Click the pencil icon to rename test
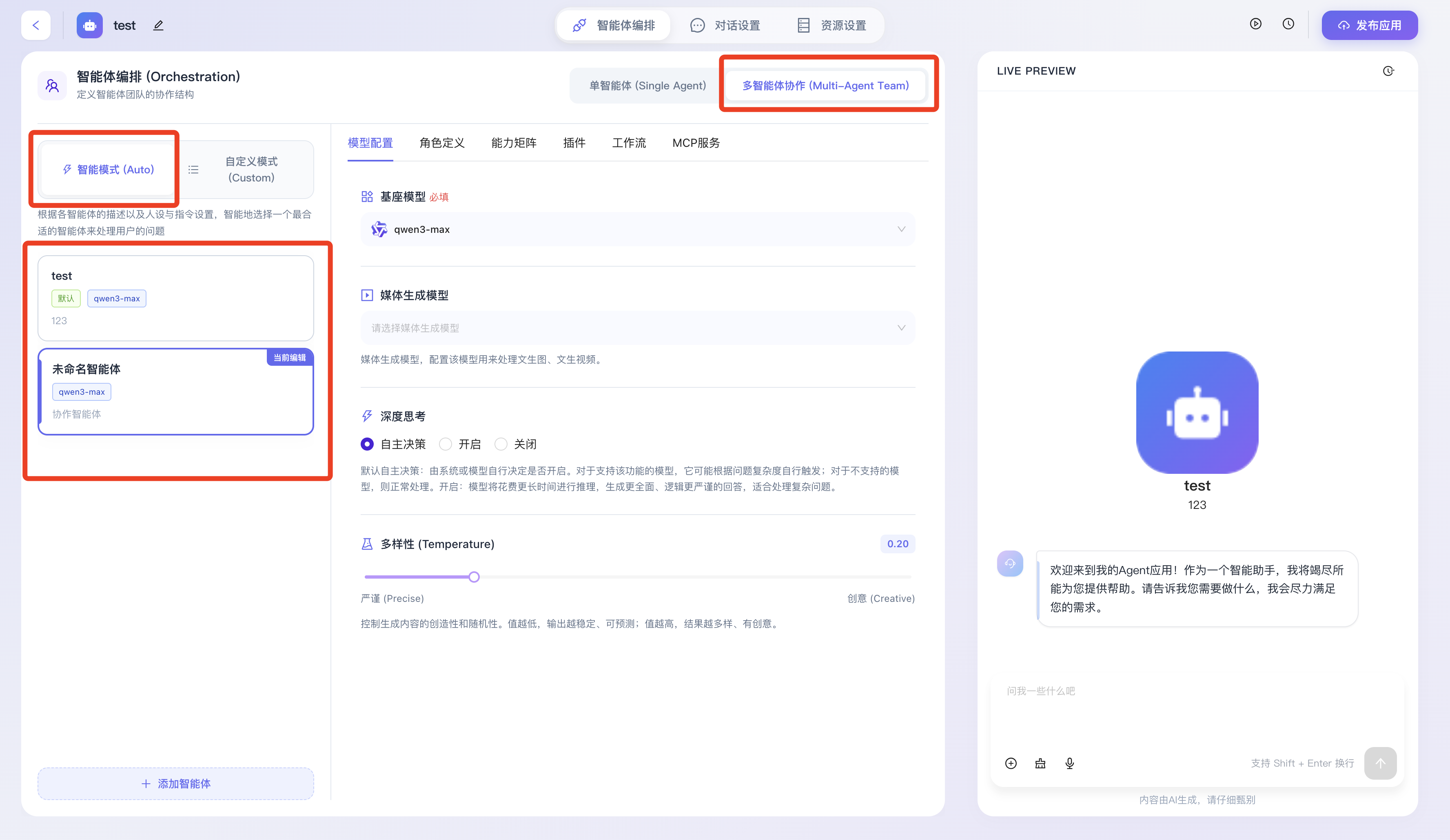The width and height of the screenshot is (1450, 840). tap(158, 25)
